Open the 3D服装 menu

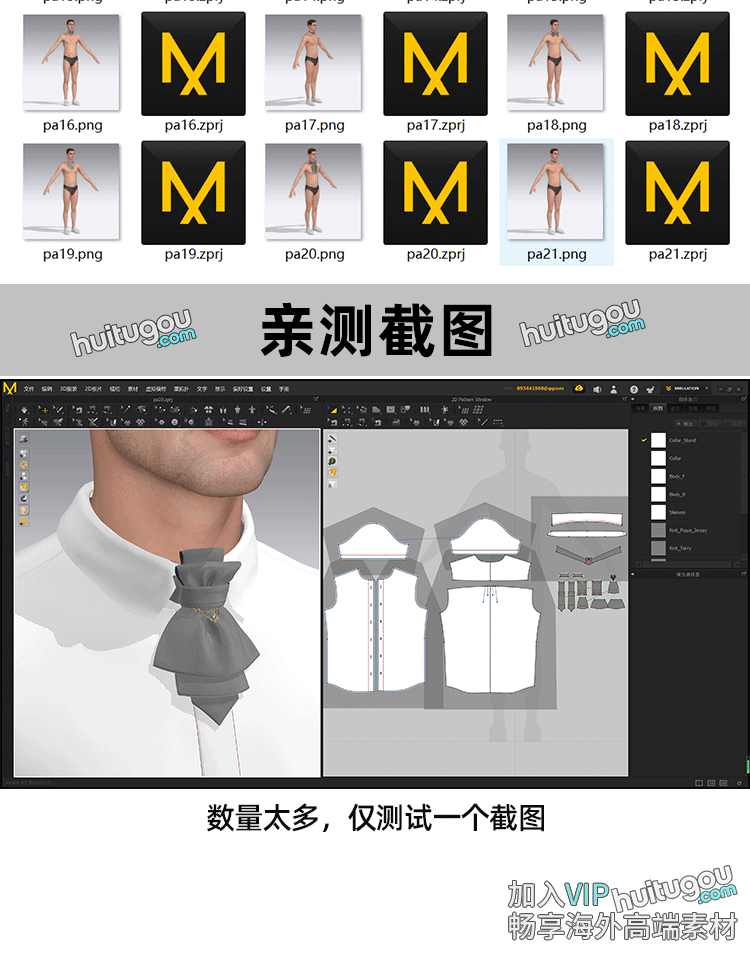(68, 389)
